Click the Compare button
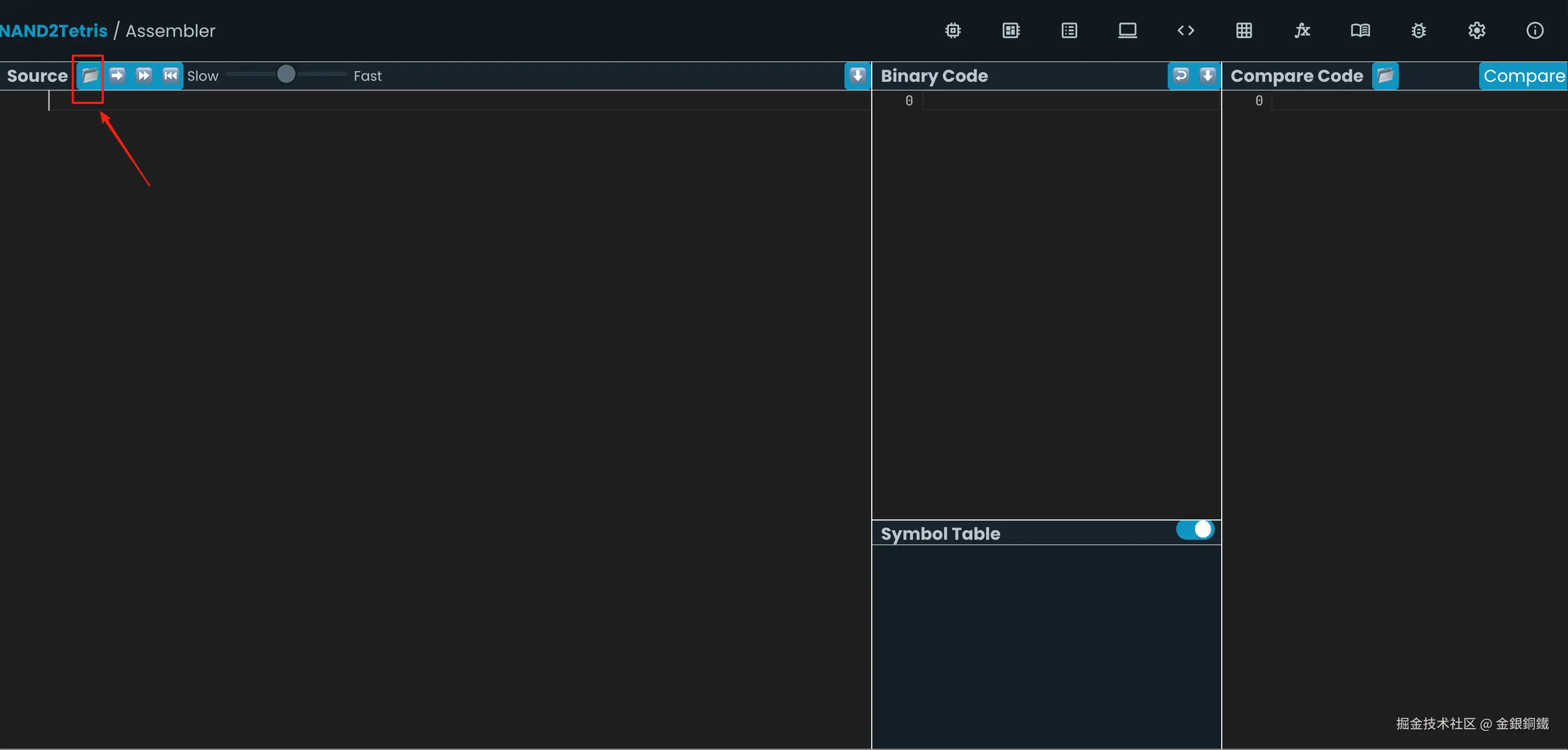The image size is (1568, 750). click(x=1523, y=76)
